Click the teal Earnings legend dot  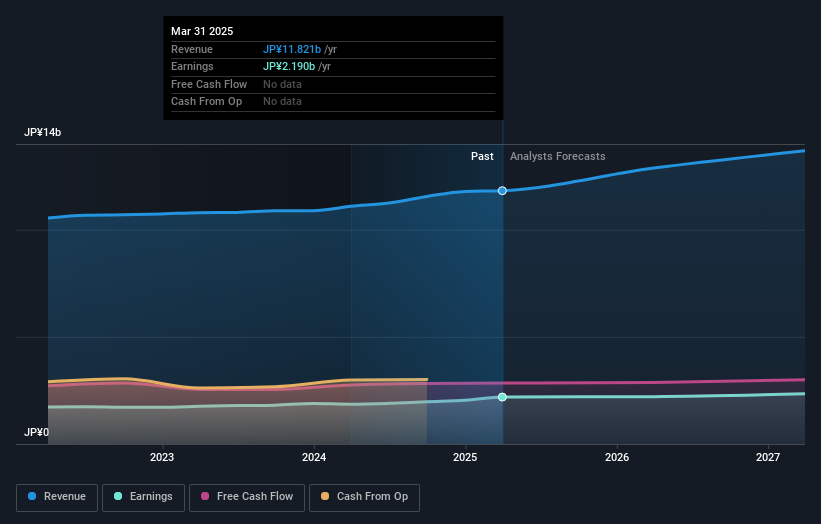pos(118,496)
